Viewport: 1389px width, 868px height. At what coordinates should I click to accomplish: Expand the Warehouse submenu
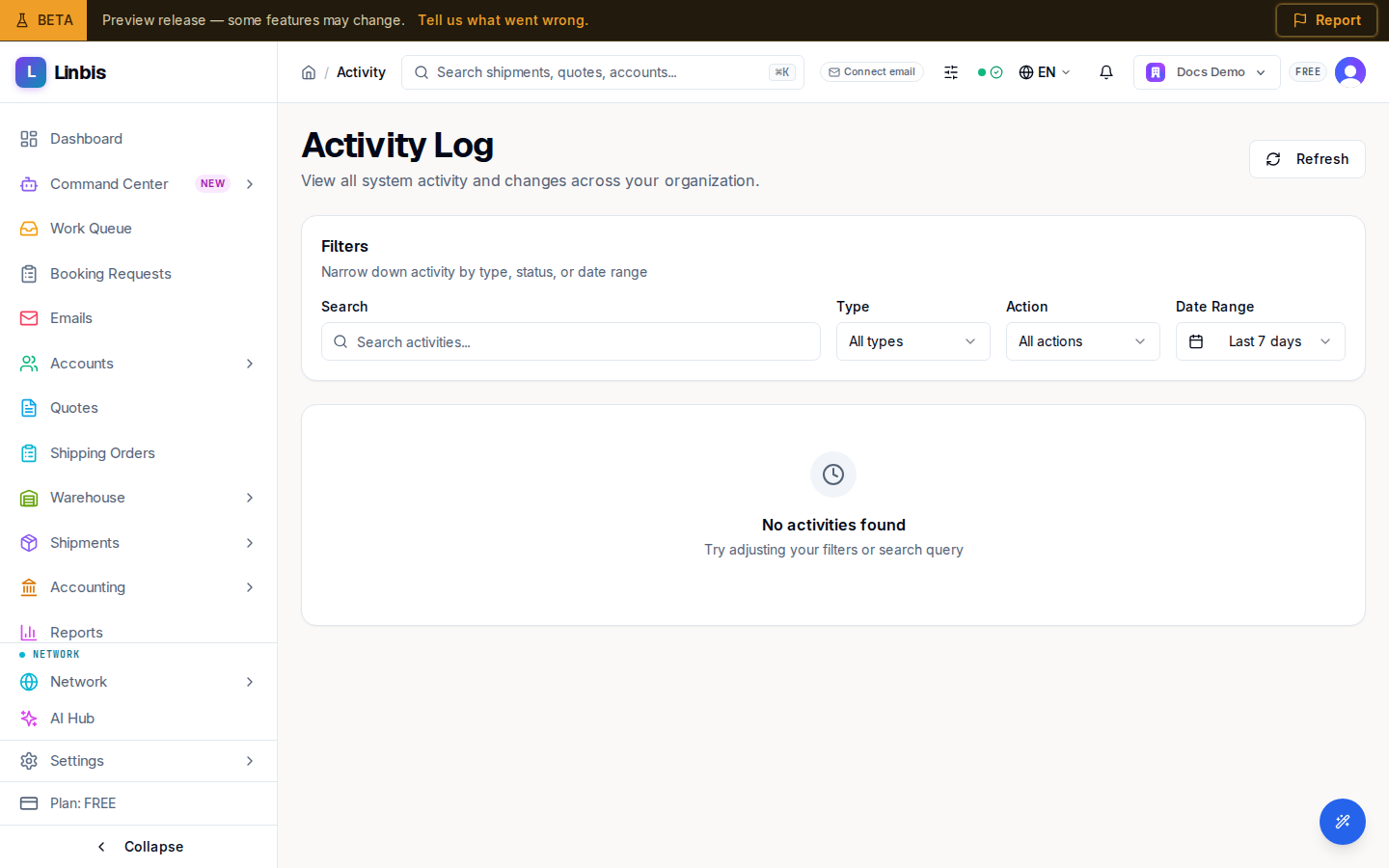point(250,498)
